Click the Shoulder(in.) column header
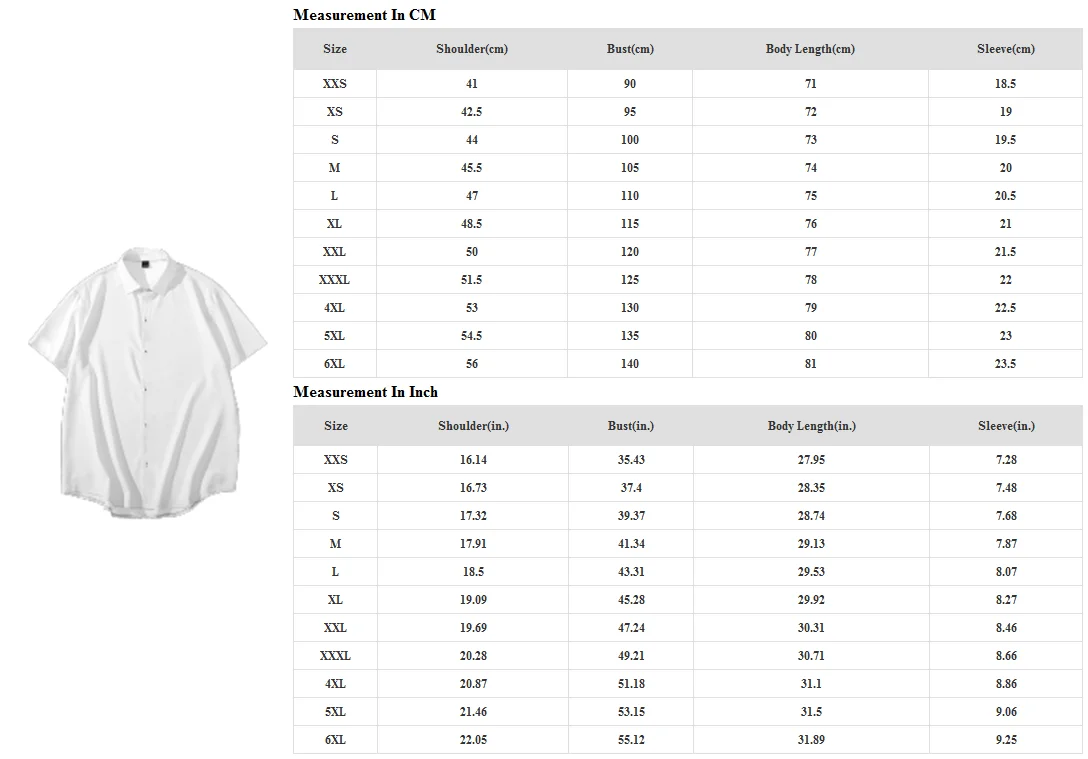Viewport: 1088px width, 759px height. pyautogui.click(x=473, y=426)
